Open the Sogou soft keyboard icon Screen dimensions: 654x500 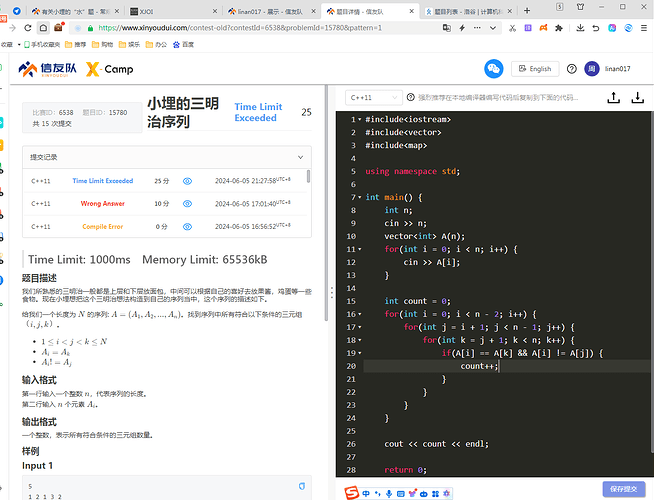(400, 494)
